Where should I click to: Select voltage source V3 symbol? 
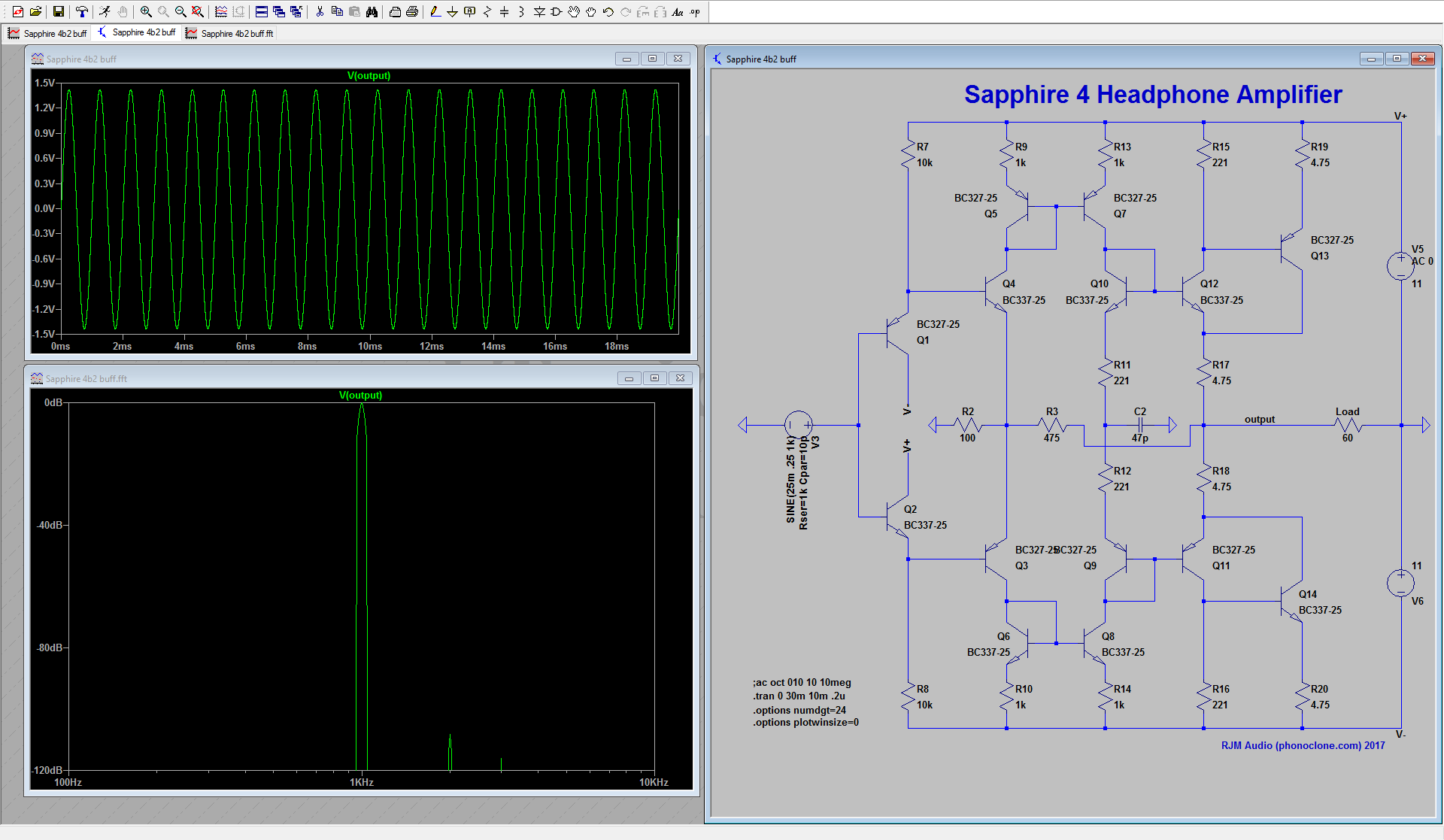[798, 425]
